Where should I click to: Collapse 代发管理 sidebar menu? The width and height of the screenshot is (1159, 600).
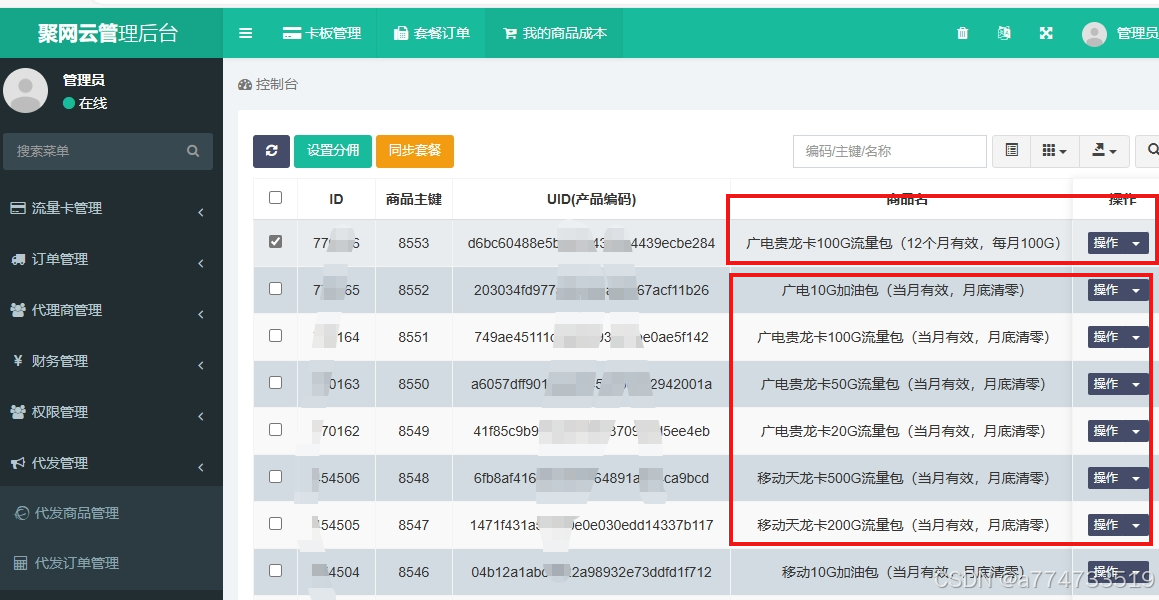point(111,463)
